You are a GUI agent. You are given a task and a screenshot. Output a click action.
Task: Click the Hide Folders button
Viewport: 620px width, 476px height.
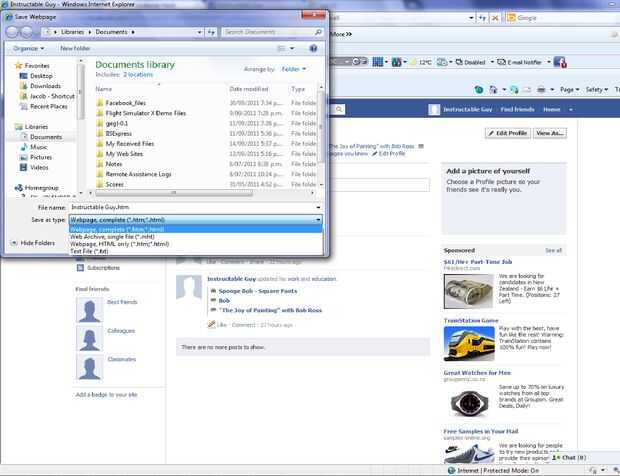coord(33,243)
